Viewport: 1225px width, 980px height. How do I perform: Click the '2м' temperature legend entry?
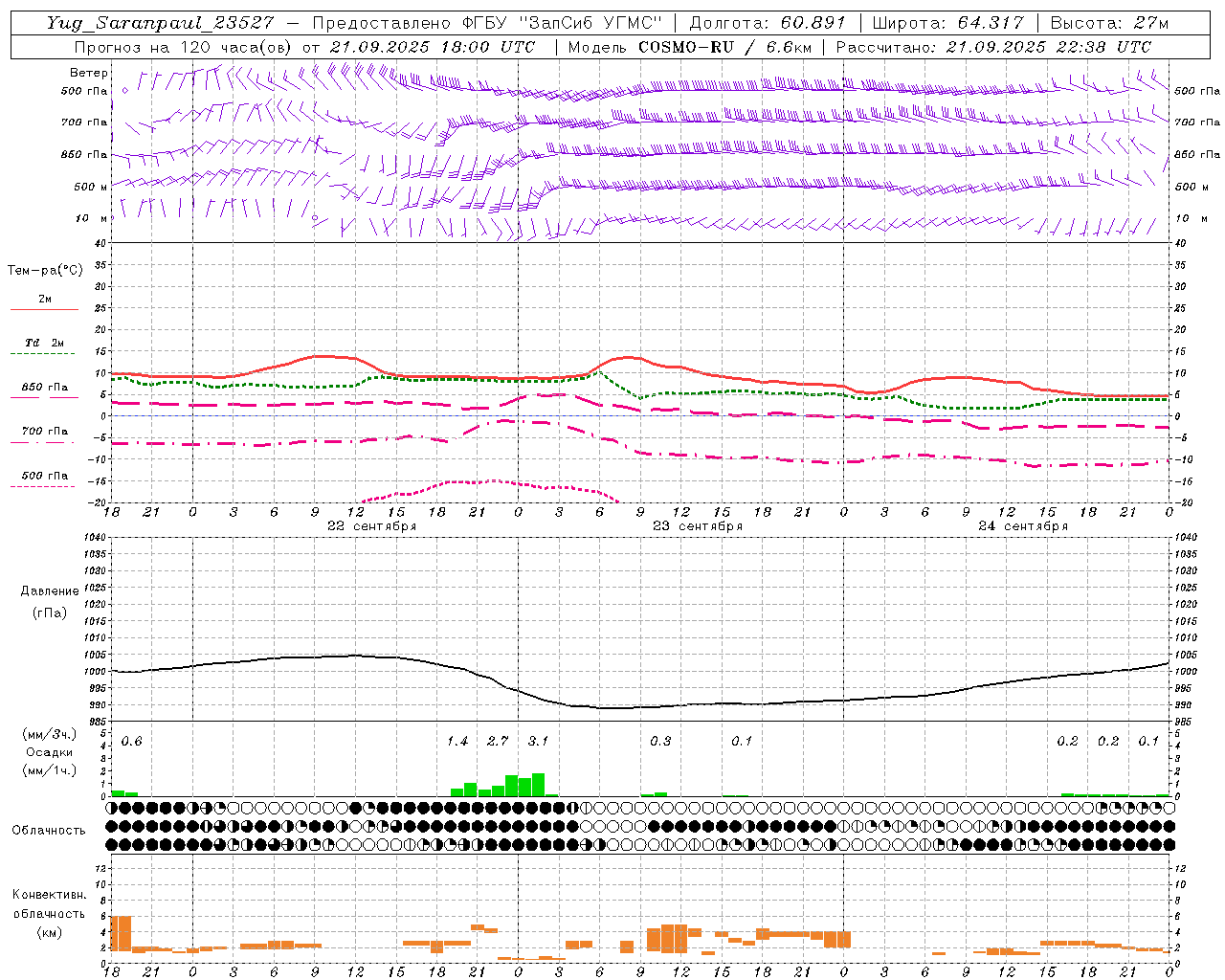[x=45, y=300]
